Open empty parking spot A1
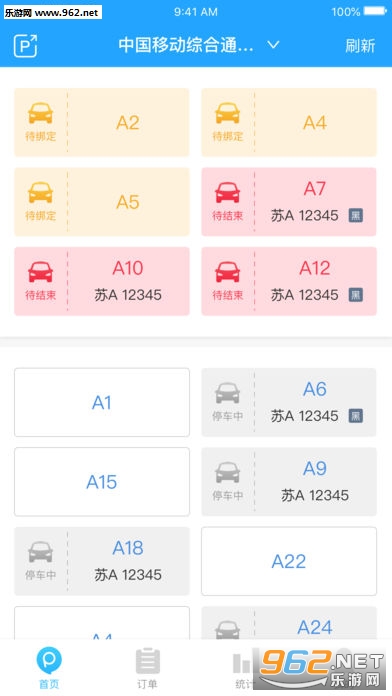The width and height of the screenshot is (392, 696). [x=102, y=402]
